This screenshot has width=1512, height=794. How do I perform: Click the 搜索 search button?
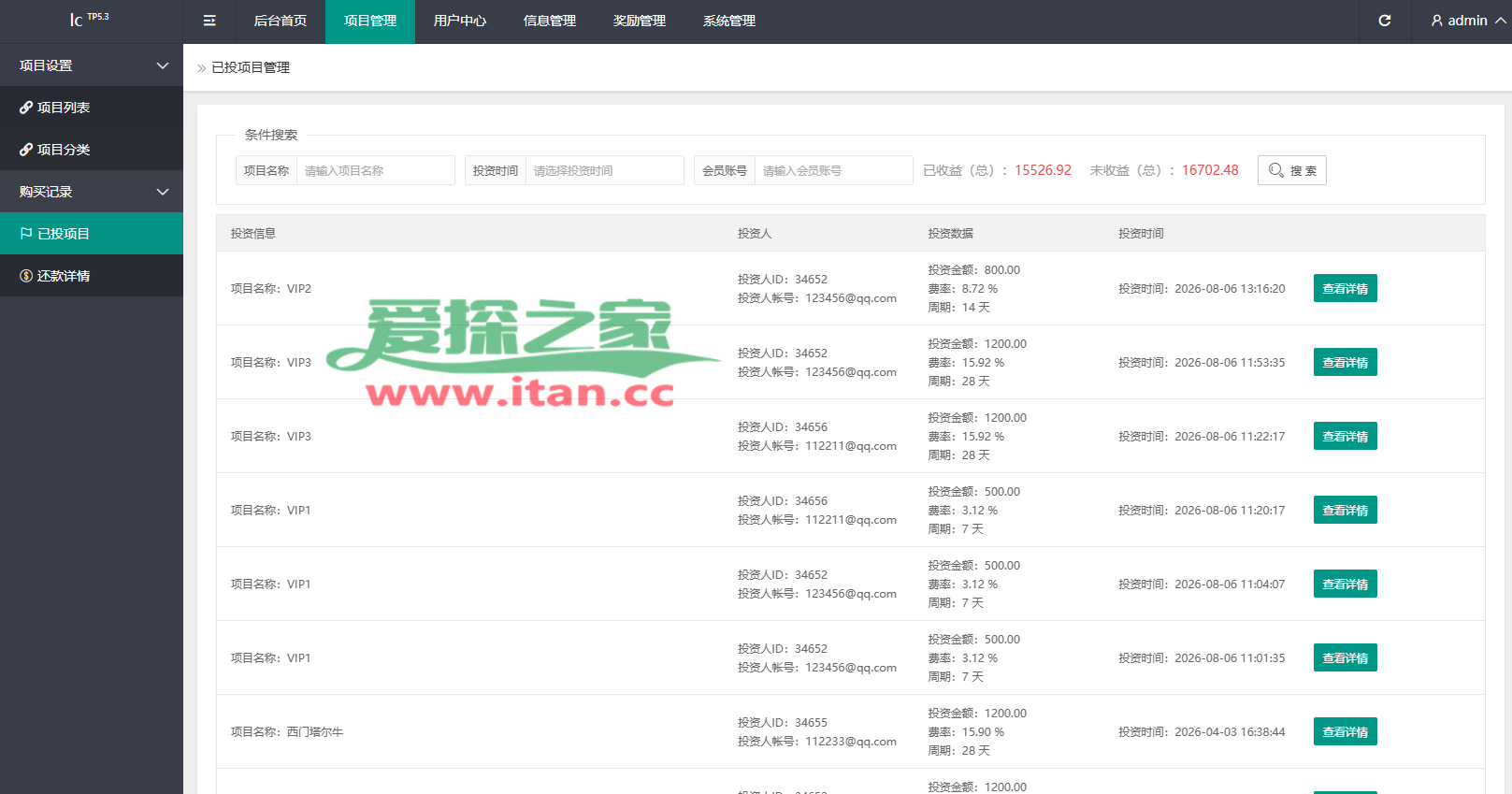tap(1291, 170)
